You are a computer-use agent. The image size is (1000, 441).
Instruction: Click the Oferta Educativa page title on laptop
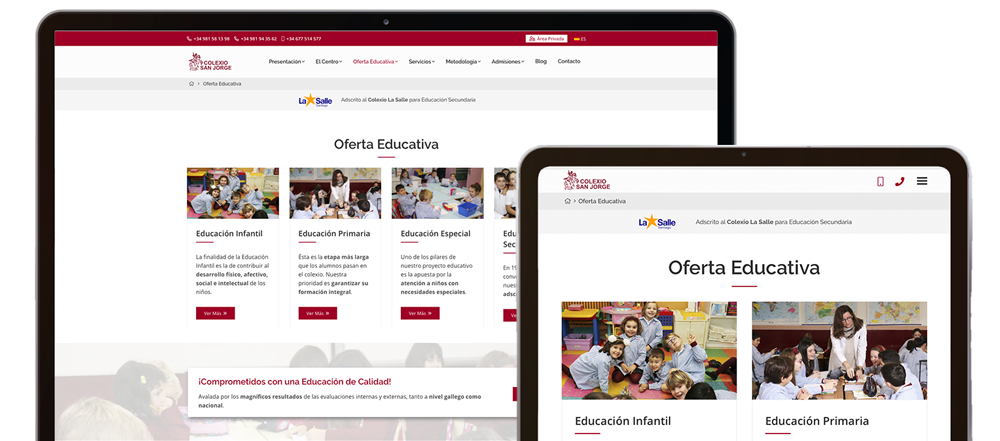coord(386,144)
